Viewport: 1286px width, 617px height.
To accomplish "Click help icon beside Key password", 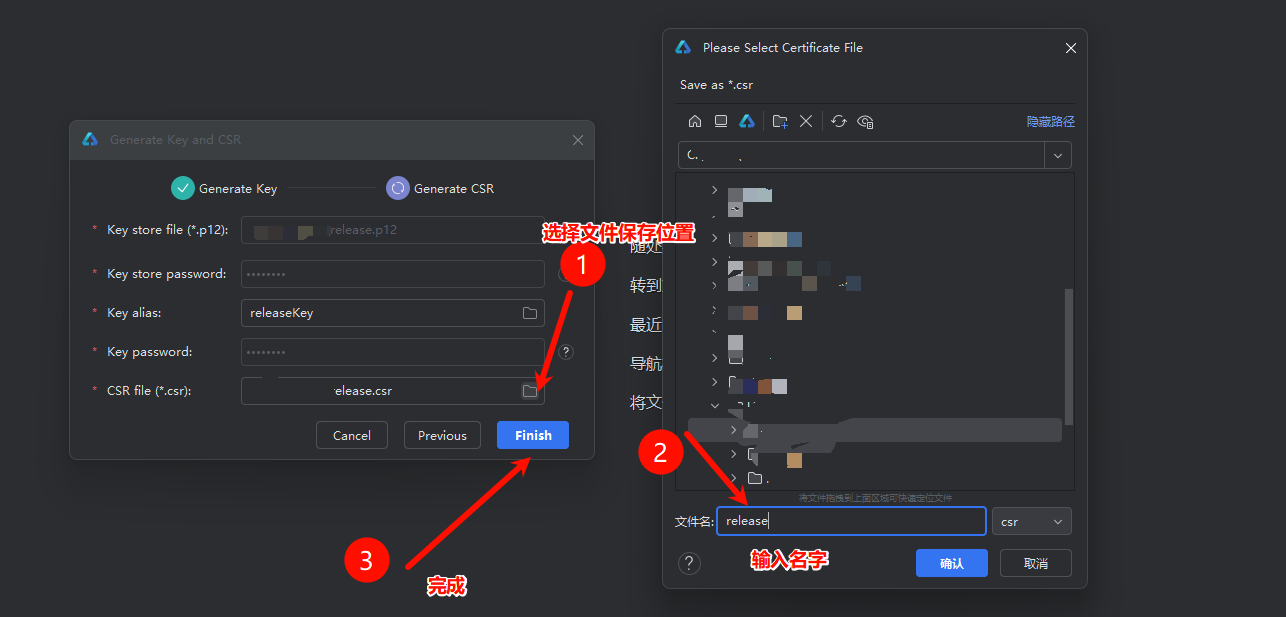I will [x=566, y=352].
